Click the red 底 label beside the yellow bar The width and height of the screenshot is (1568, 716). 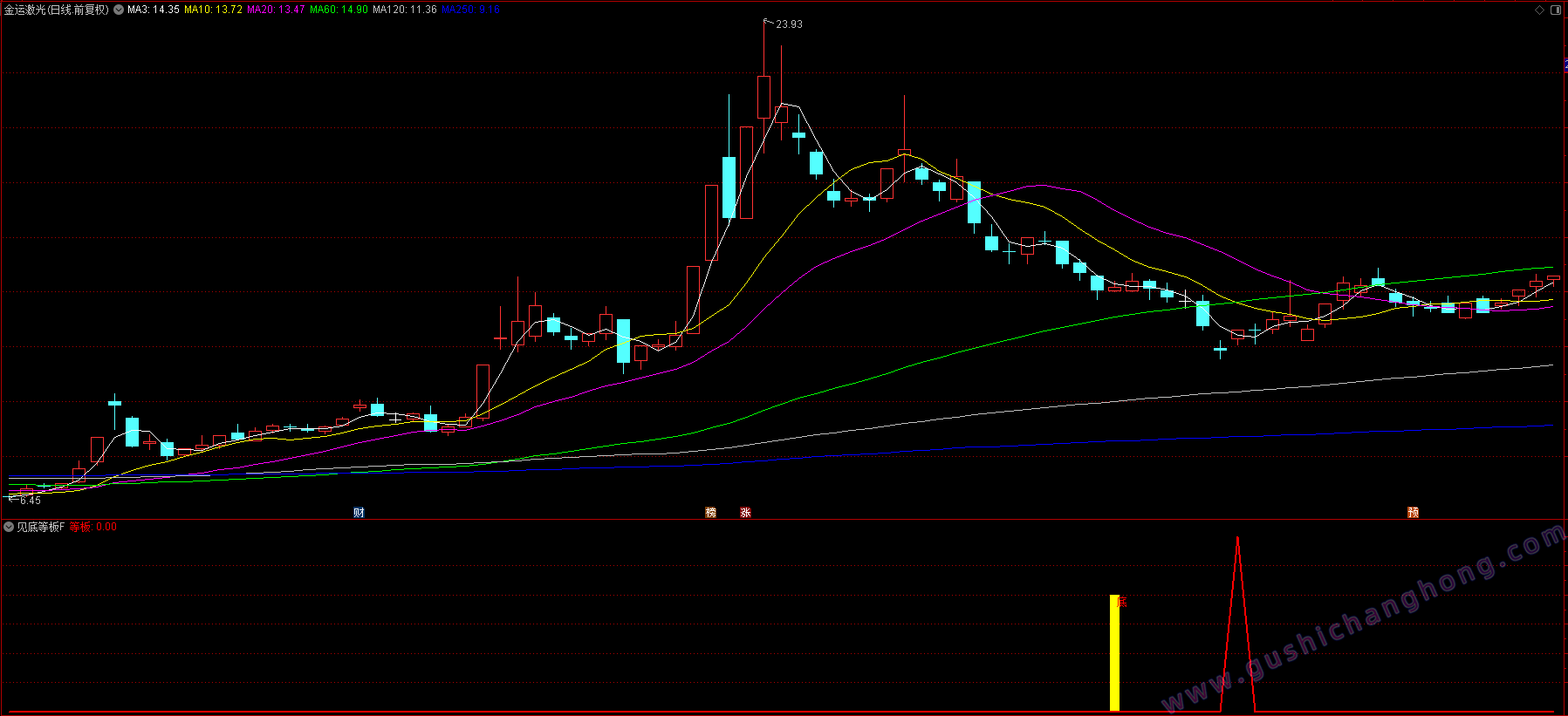pyautogui.click(x=1123, y=602)
